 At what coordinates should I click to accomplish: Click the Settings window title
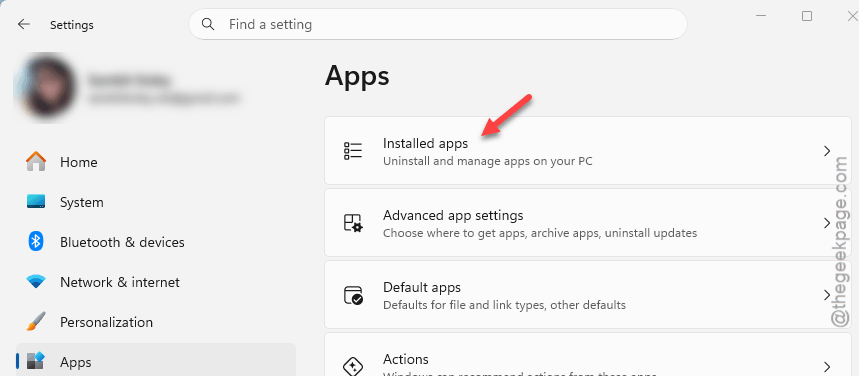coord(72,25)
